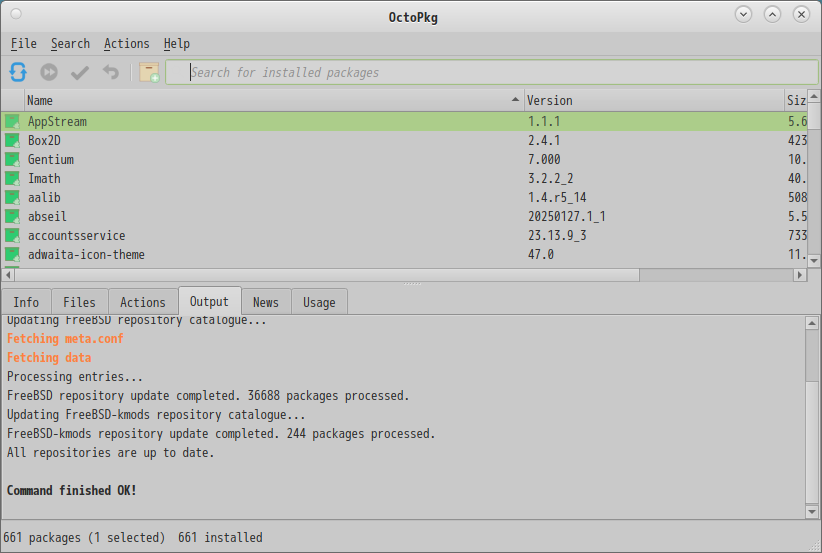
Task: Switch to the Info tab
Action: 26,302
